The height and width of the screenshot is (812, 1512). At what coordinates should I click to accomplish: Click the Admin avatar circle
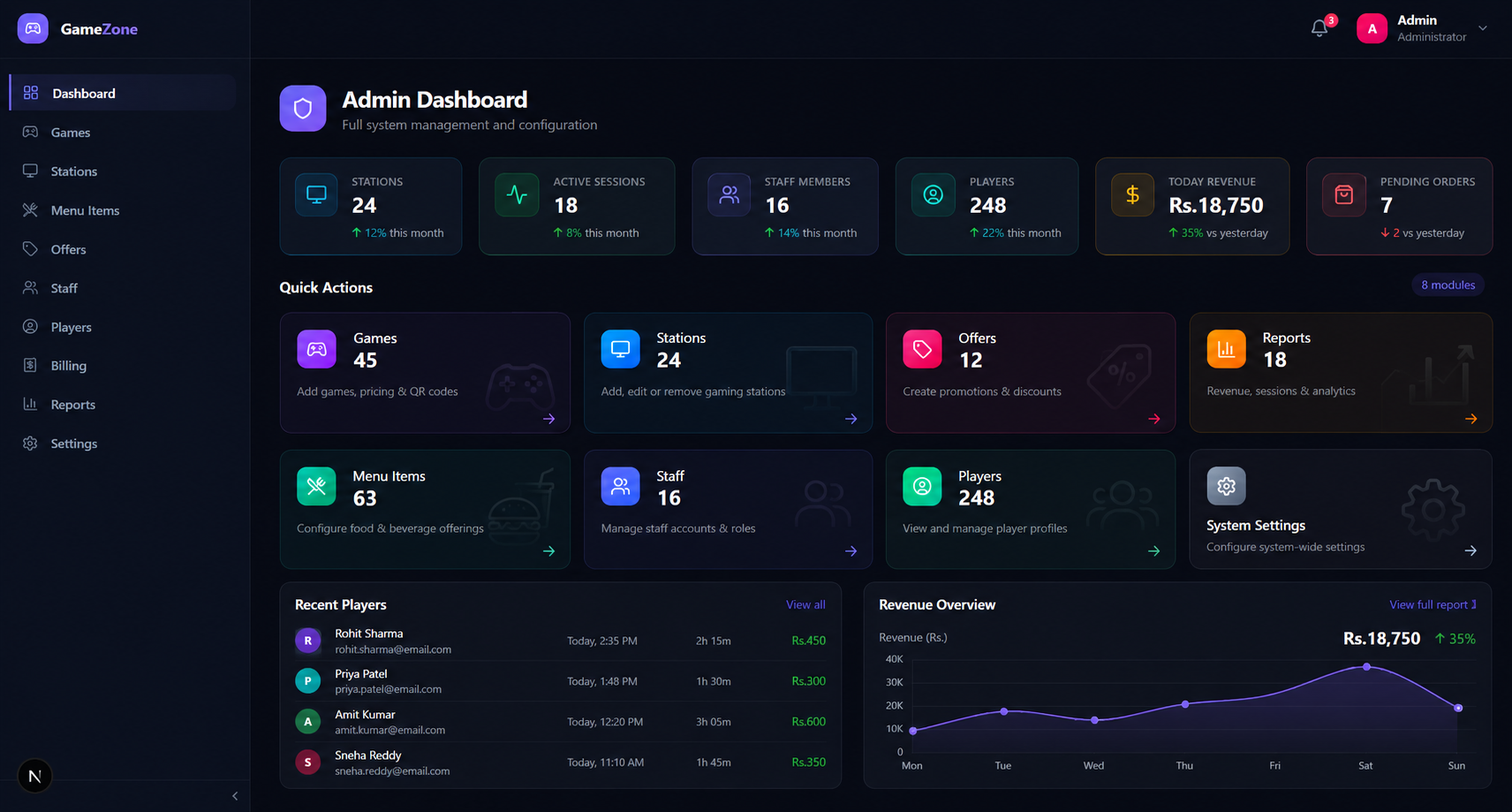click(x=1372, y=28)
